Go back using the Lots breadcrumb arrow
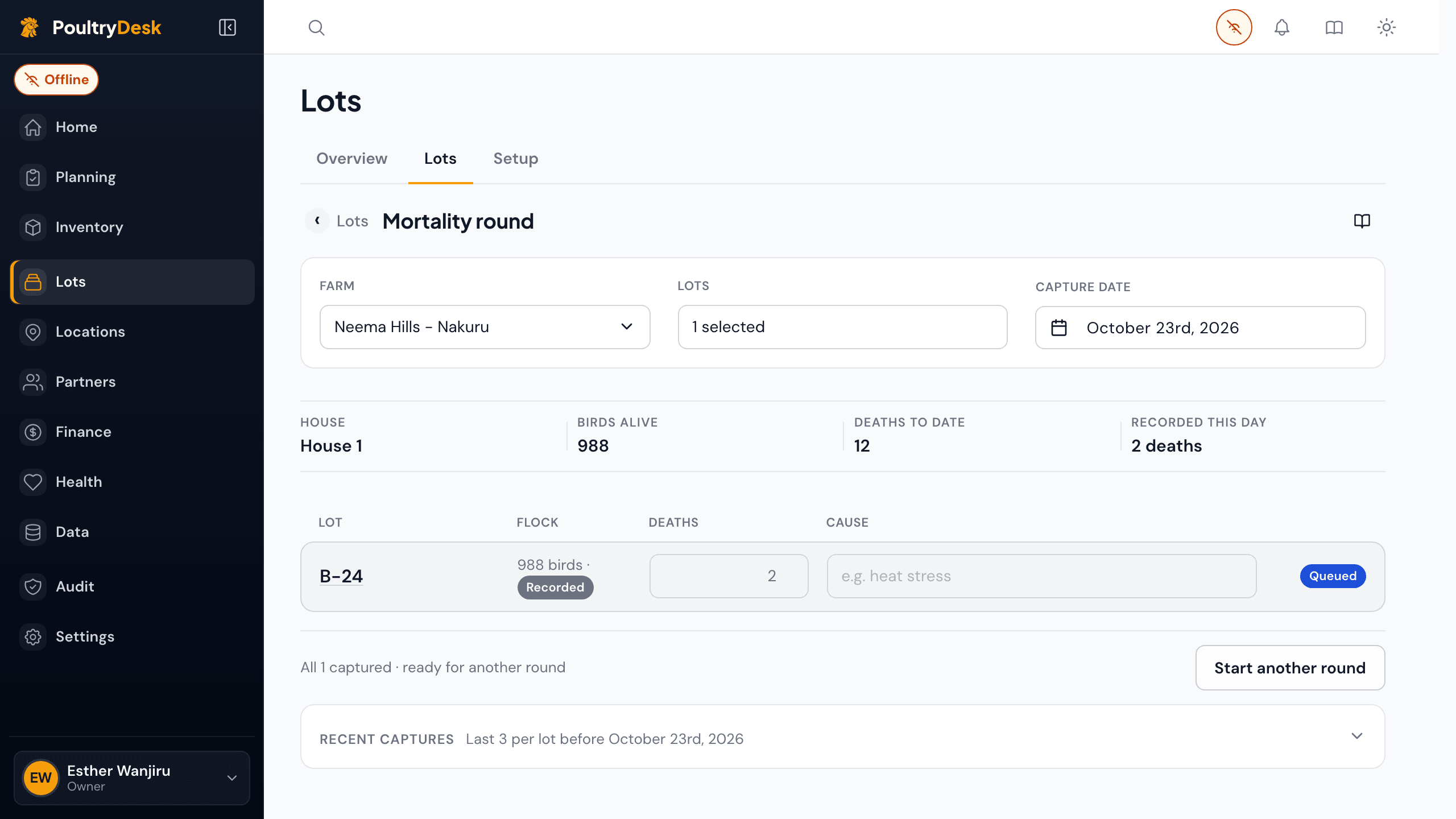Image resolution: width=1456 pixels, height=819 pixels. [317, 221]
